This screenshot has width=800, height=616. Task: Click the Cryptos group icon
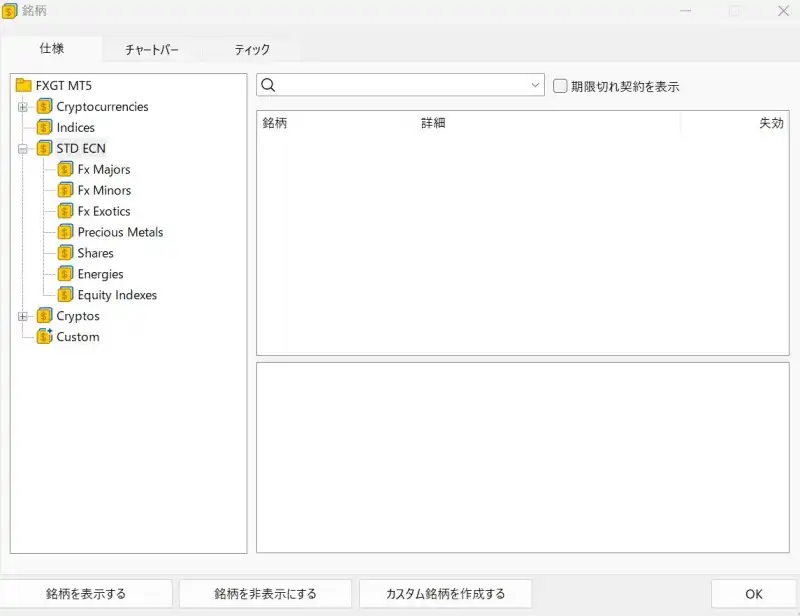pyautogui.click(x=44, y=316)
